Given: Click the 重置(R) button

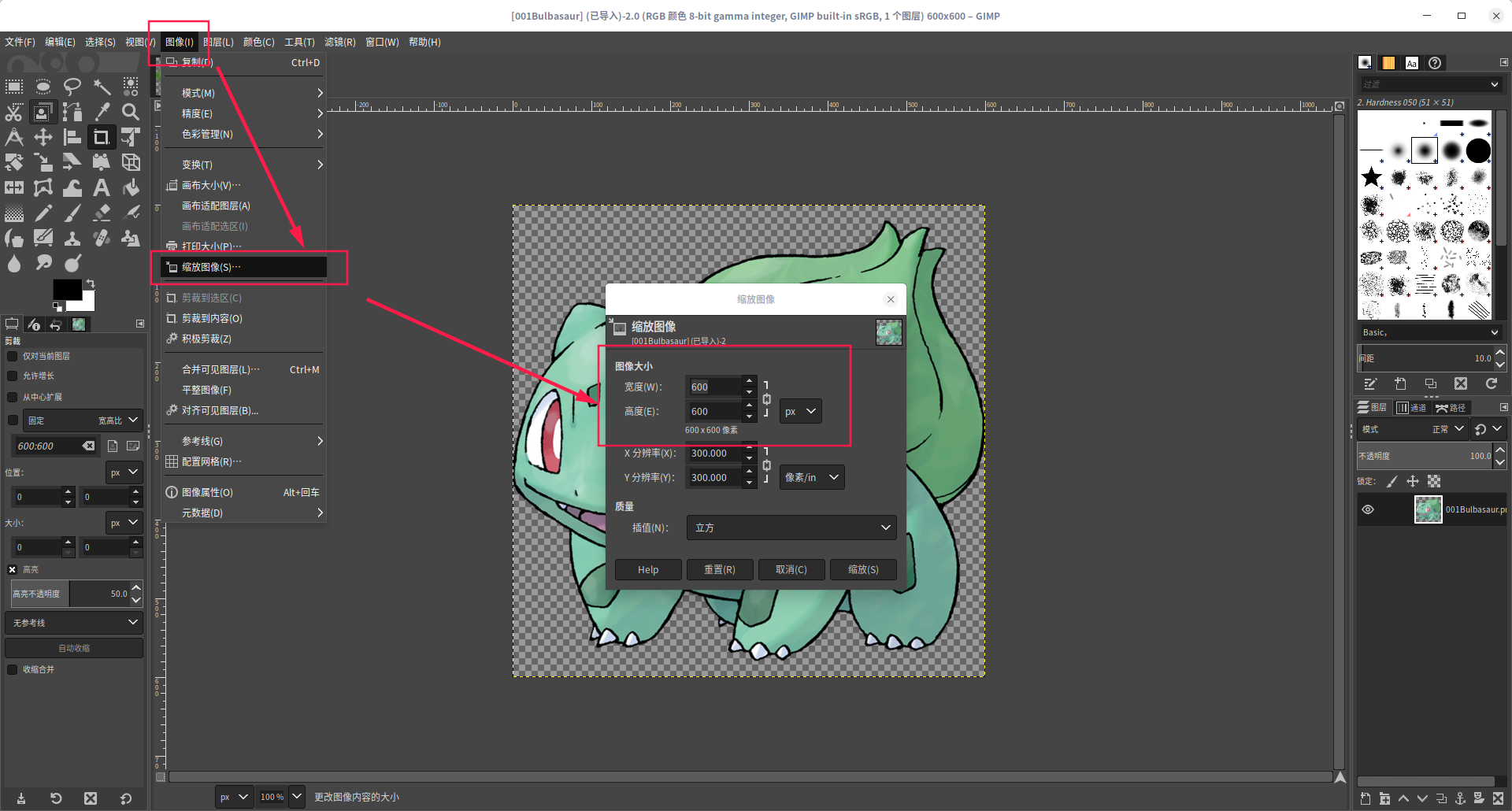Looking at the screenshot, I should 720,569.
